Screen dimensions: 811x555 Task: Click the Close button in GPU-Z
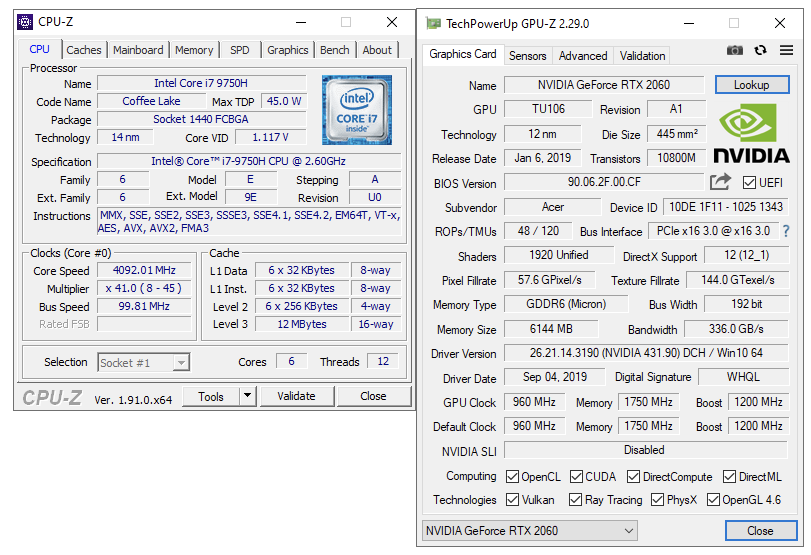760,531
